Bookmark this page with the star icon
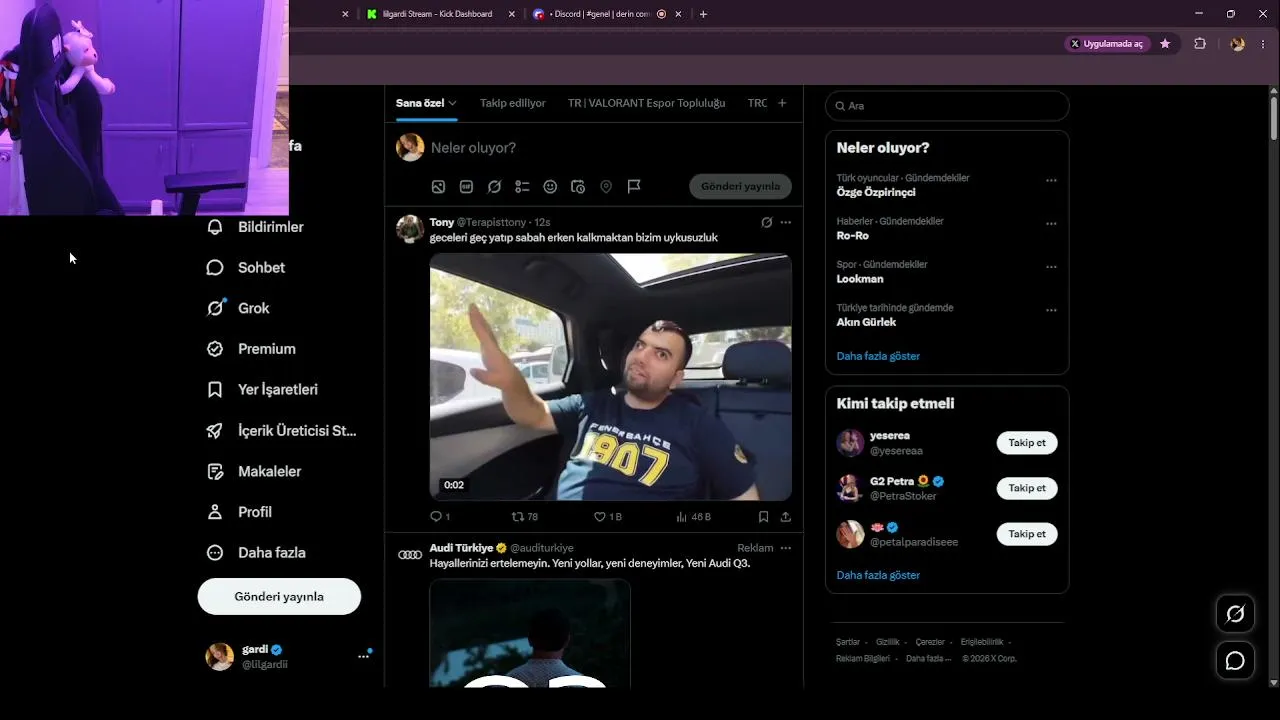 tap(1165, 44)
